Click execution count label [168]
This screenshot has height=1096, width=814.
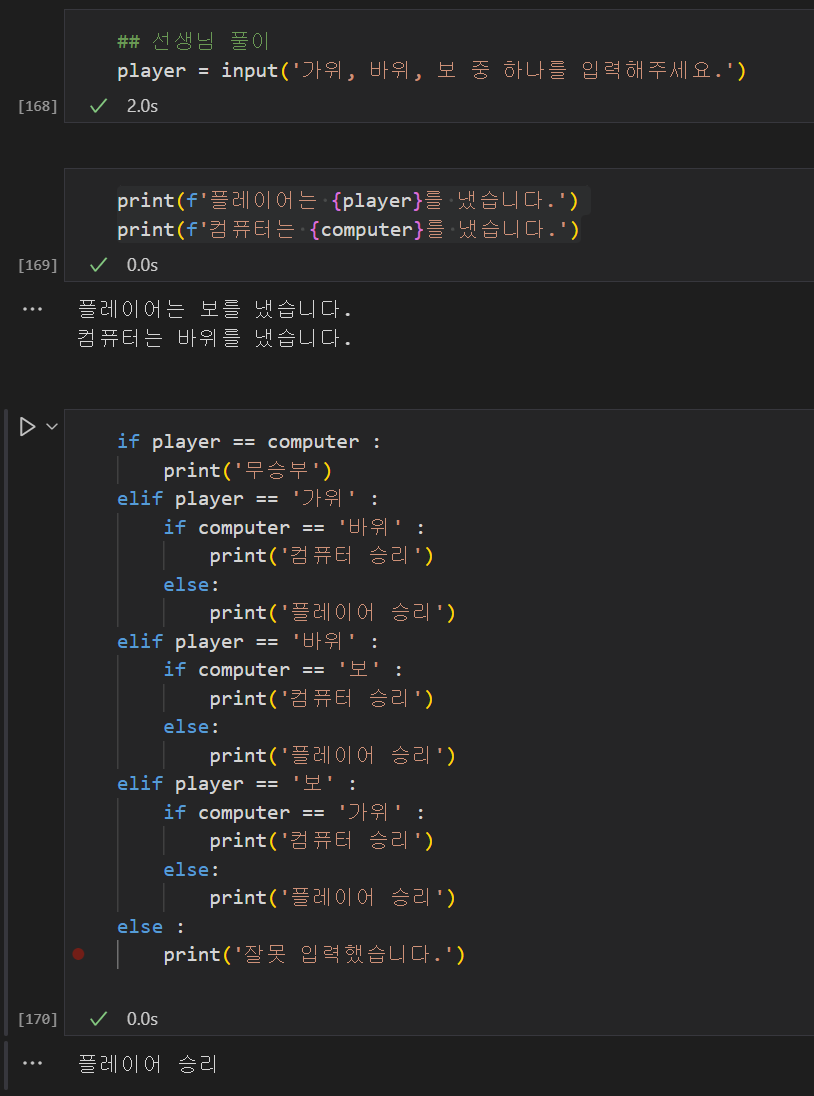pyautogui.click(x=38, y=106)
